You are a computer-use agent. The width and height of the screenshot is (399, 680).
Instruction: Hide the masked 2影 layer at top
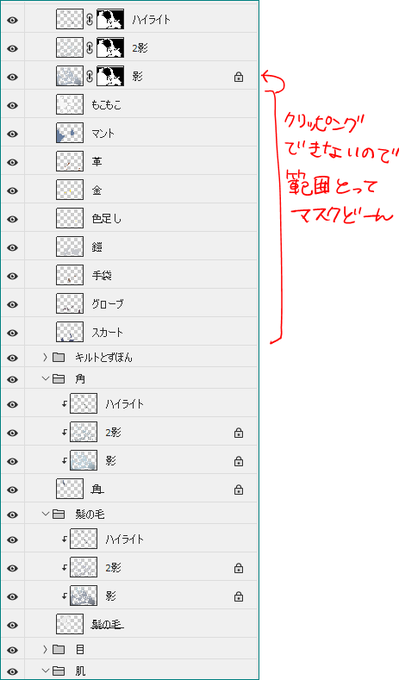pyautogui.click(x=13, y=49)
